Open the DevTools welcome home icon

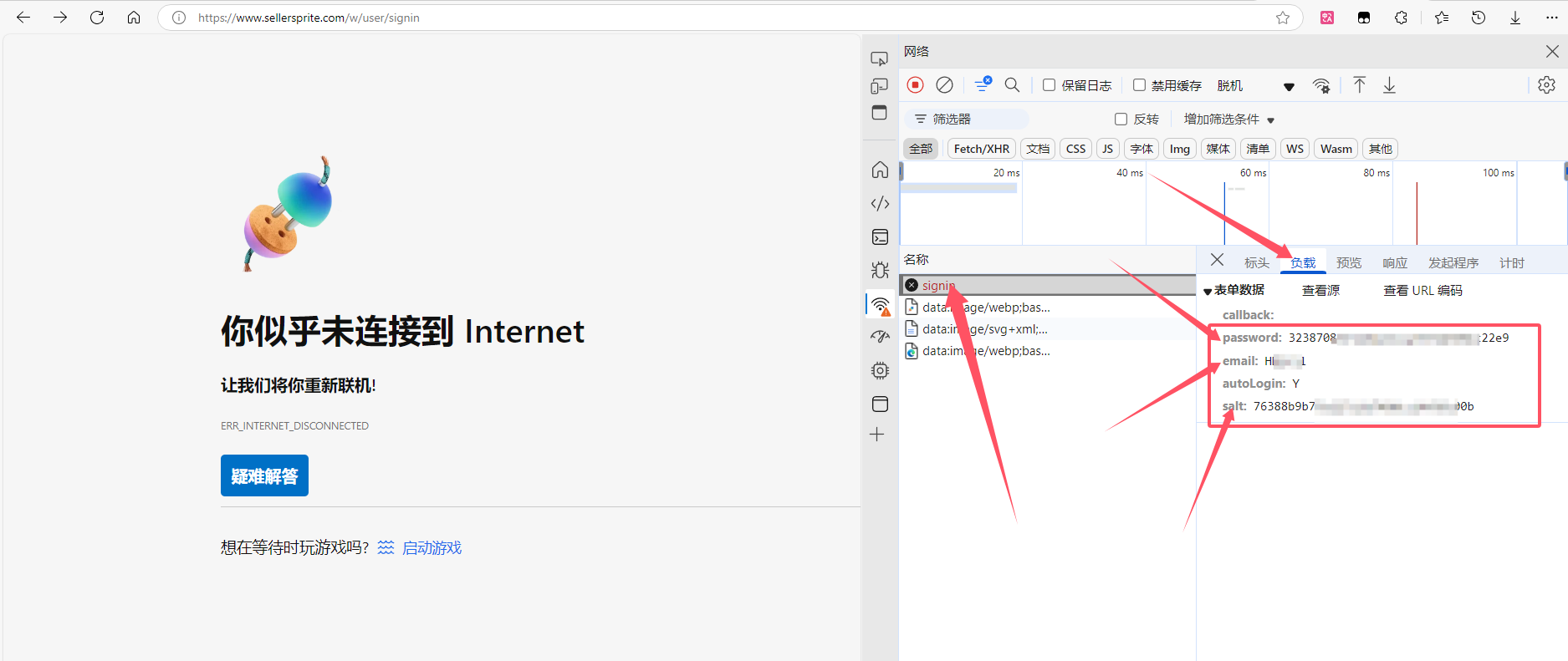click(x=880, y=170)
